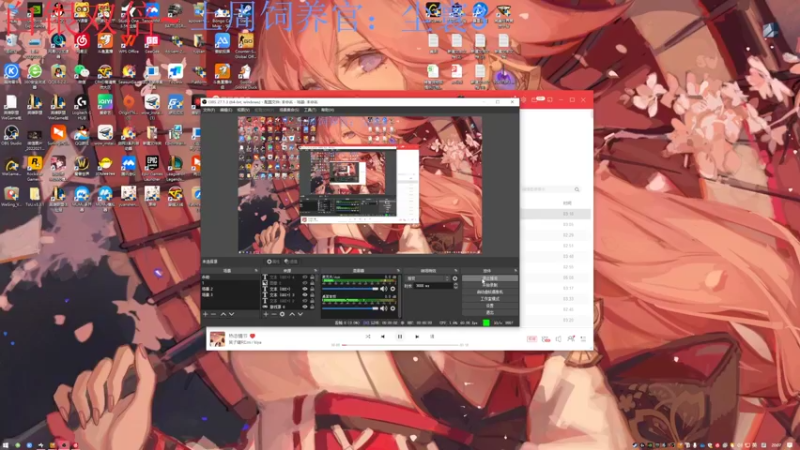Toggle lock on the top text source
Image resolution: width=800 pixels, height=450 pixels.
pos(312,277)
